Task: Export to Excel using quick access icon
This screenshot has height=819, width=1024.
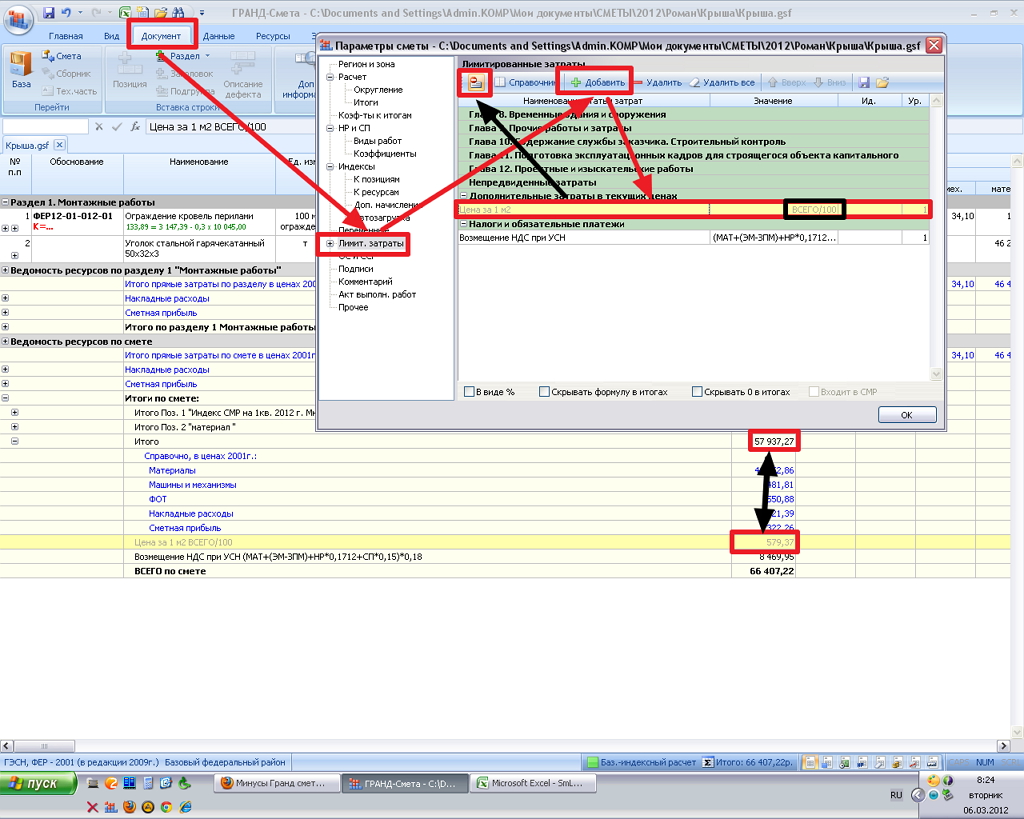Action: coord(125,12)
